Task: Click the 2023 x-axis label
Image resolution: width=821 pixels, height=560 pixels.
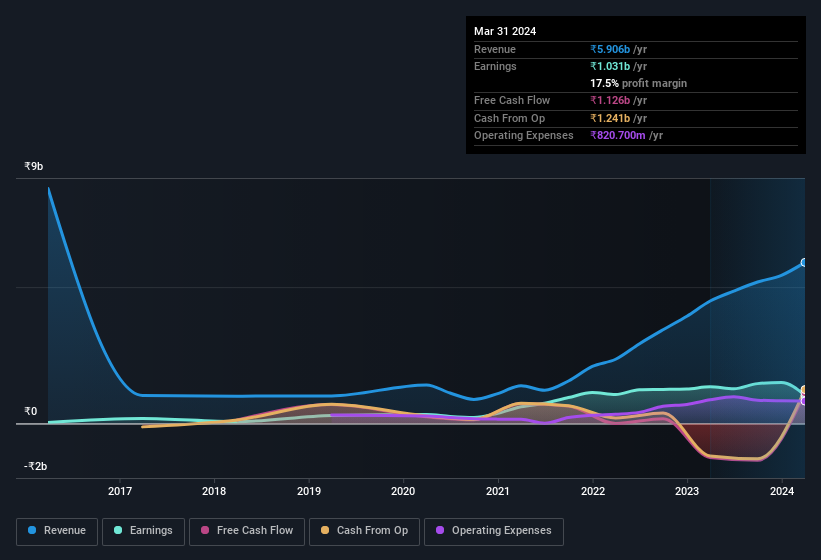Action: click(x=687, y=491)
